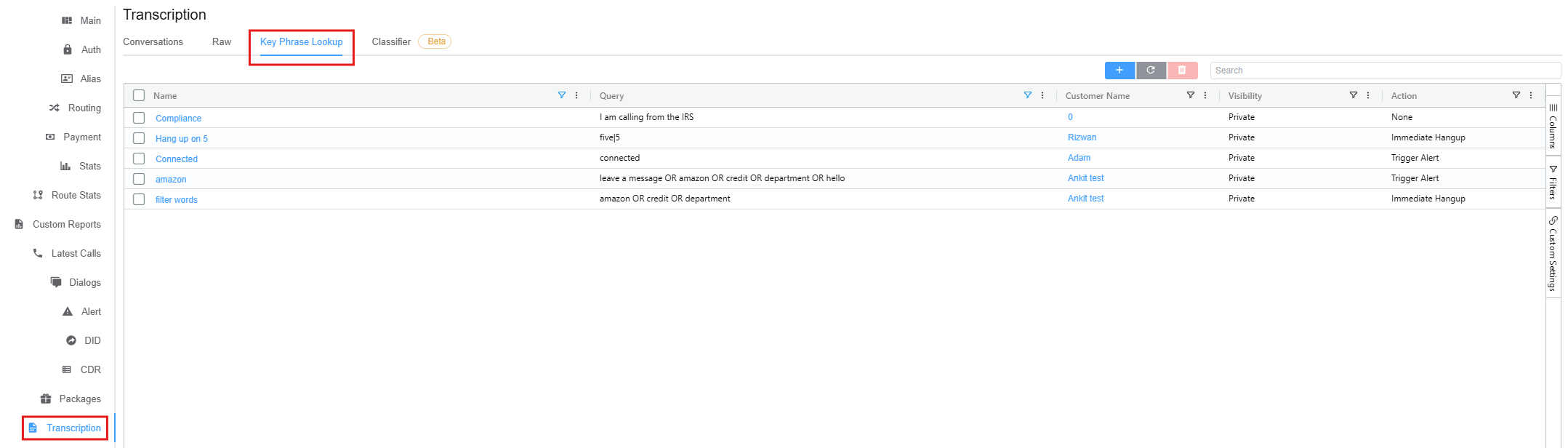The height and width of the screenshot is (448, 1568).
Task: Check the amazon row checkbox
Action: tap(139, 179)
